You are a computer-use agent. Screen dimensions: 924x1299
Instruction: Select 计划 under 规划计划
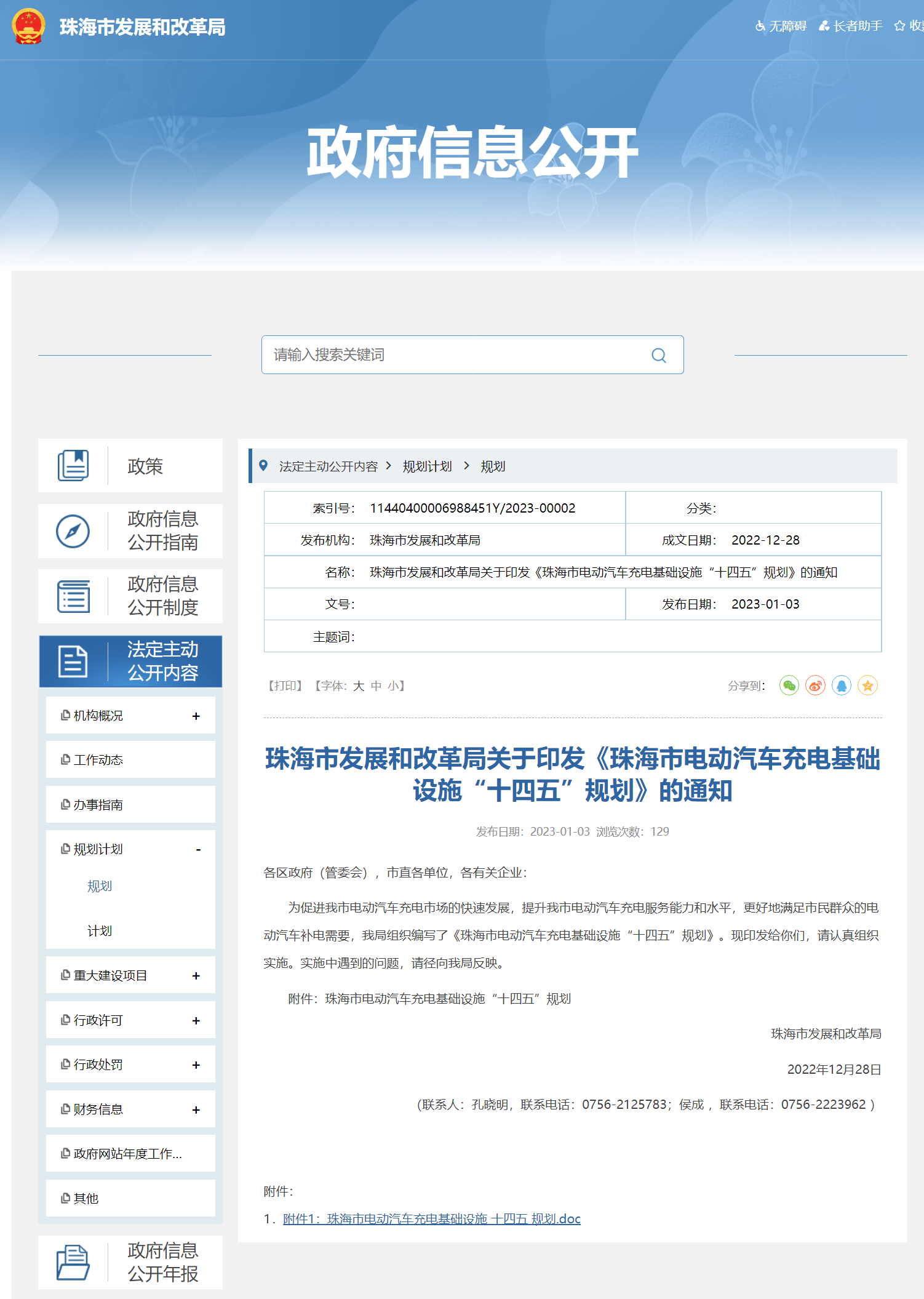point(100,931)
